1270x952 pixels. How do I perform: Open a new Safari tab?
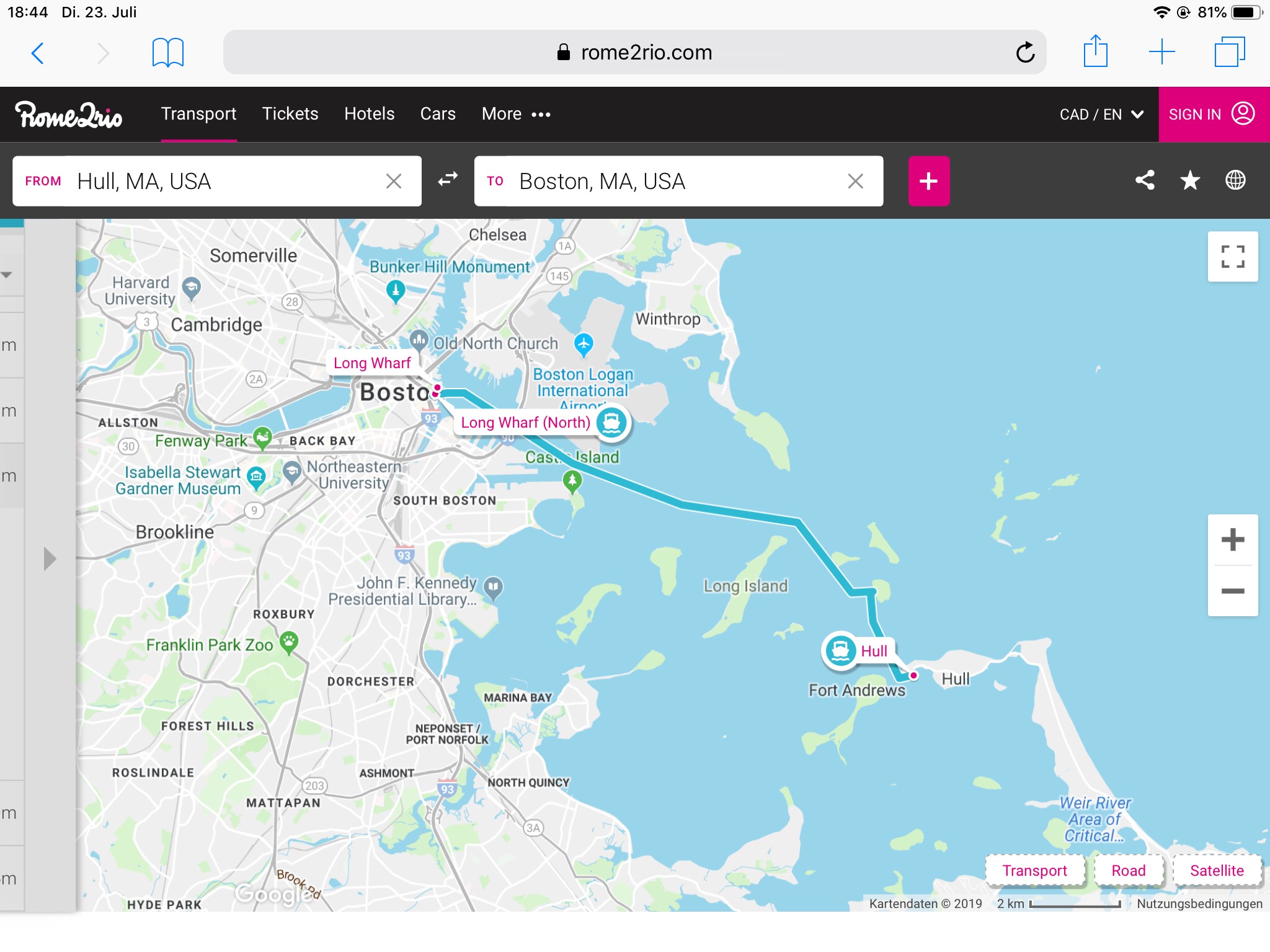[1161, 52]
